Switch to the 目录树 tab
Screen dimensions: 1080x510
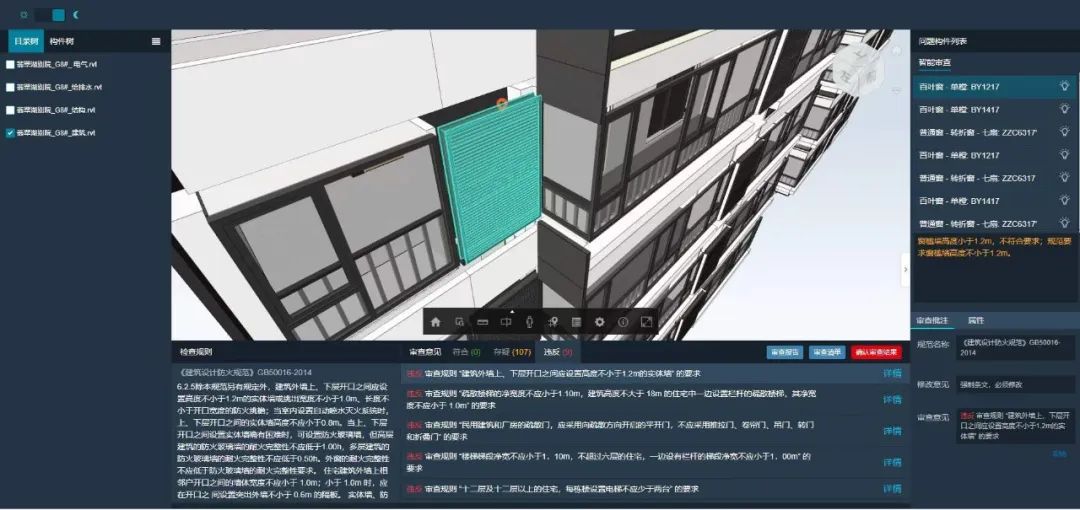coord(25,41)
